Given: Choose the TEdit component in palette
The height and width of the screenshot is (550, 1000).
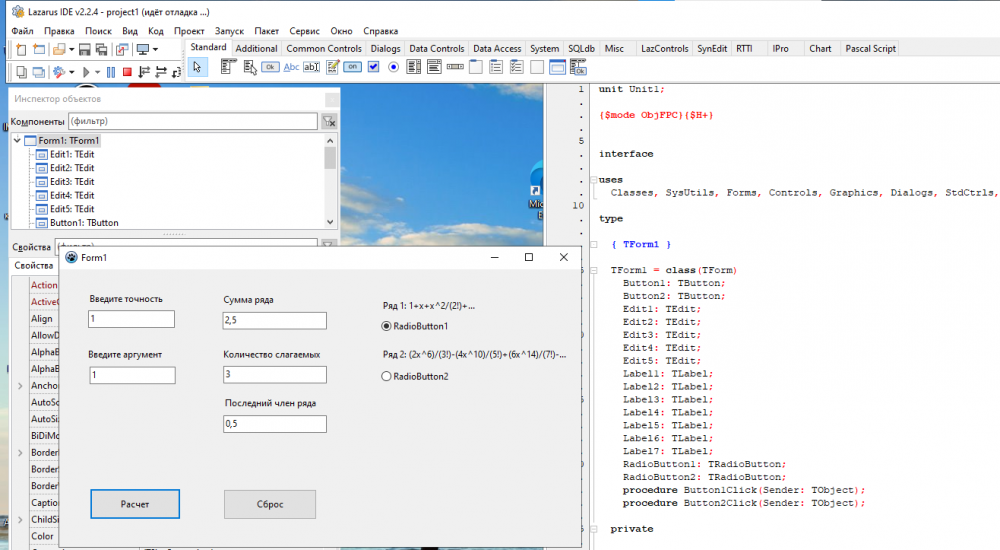Looking at the screenshot, I should [x=312, y=67].
